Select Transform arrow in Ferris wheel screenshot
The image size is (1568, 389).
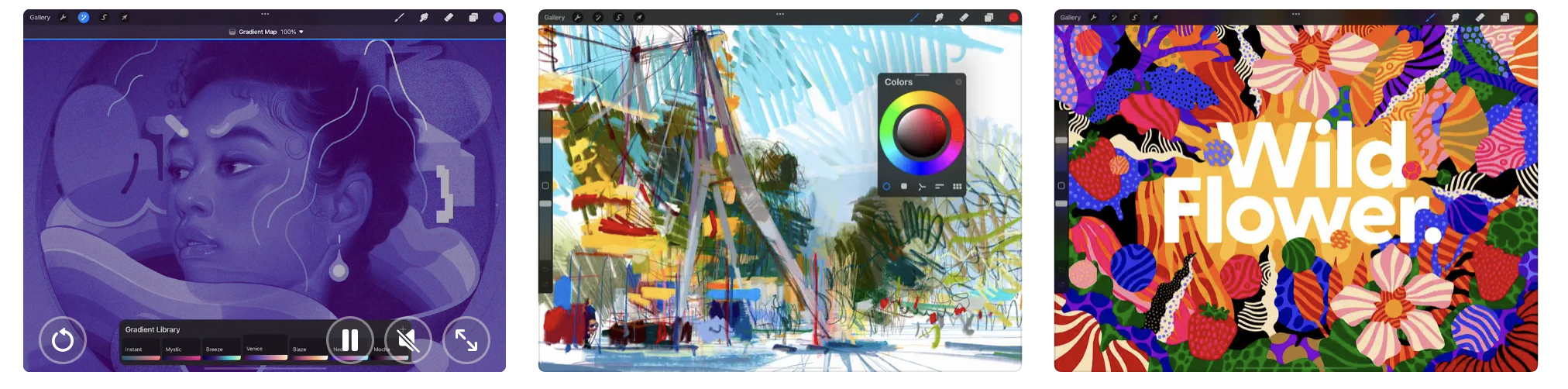639,17
